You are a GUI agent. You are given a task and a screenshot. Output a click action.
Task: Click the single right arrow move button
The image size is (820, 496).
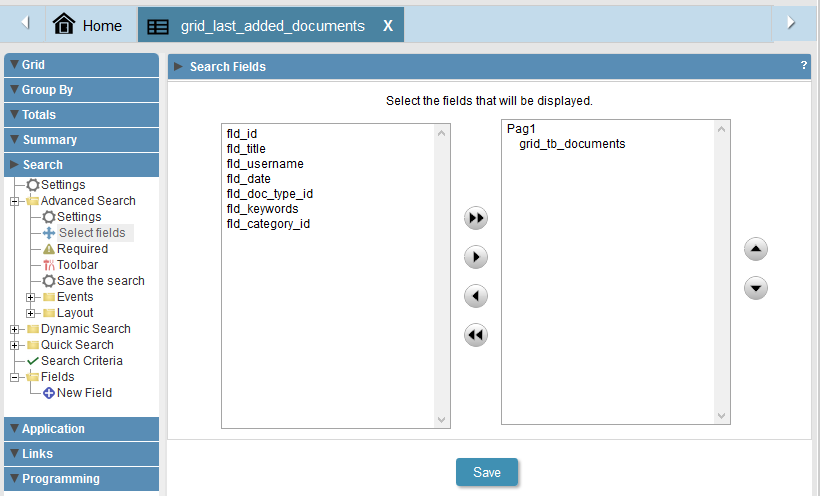[476, 257]
